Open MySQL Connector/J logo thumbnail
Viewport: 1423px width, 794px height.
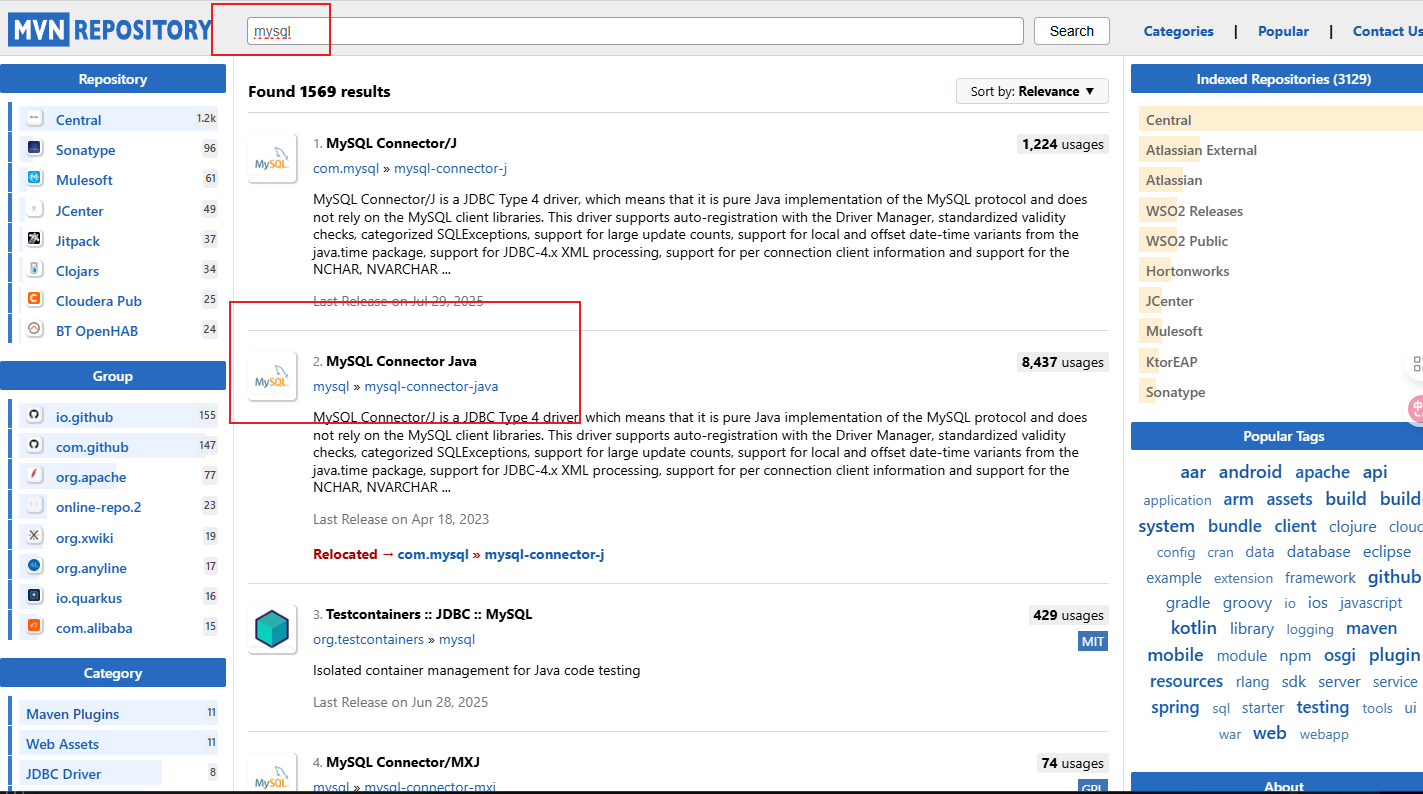(272, 158)
